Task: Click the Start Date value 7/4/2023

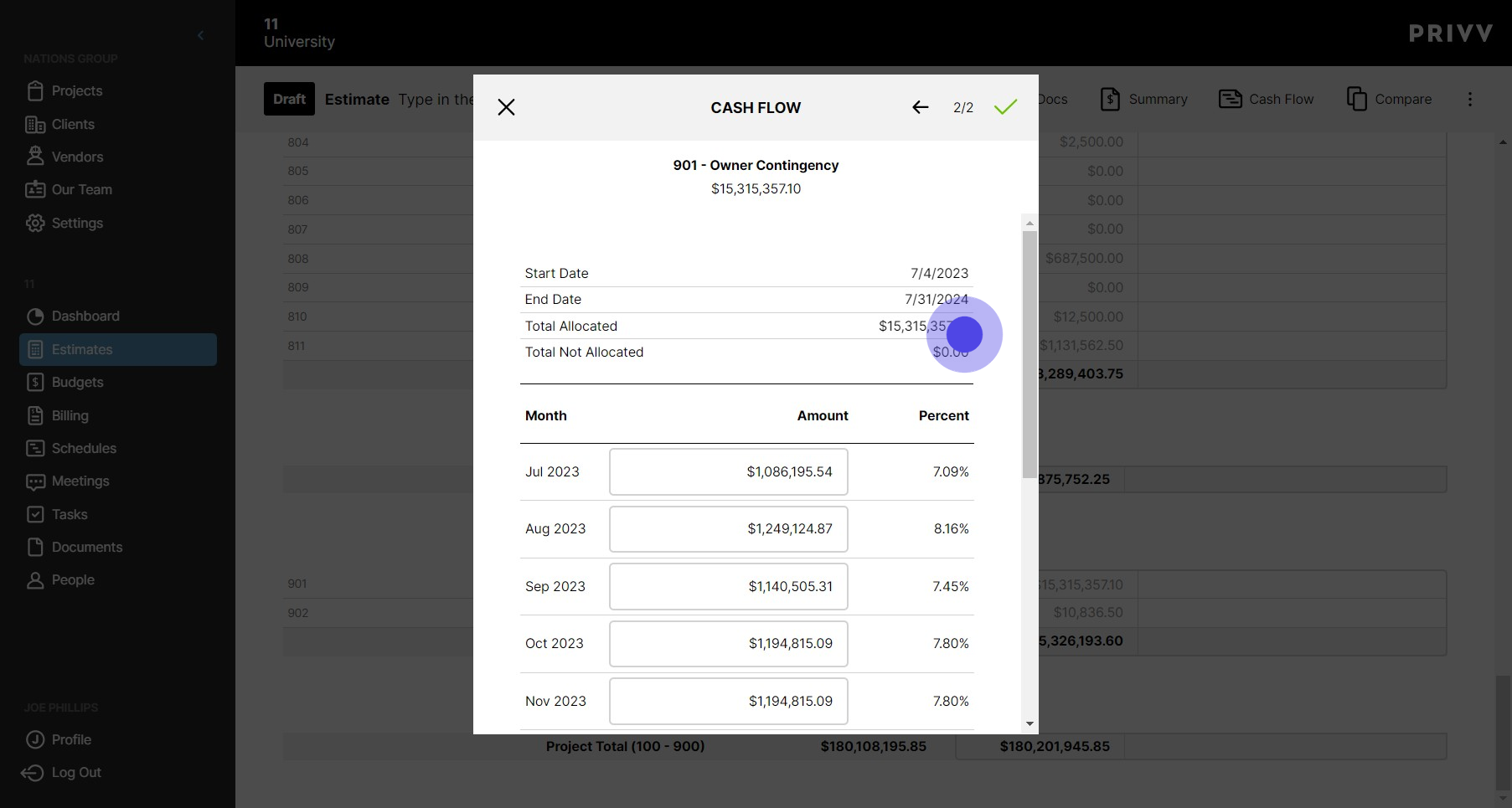Action: pyautogui.click(x=939, y=273)
